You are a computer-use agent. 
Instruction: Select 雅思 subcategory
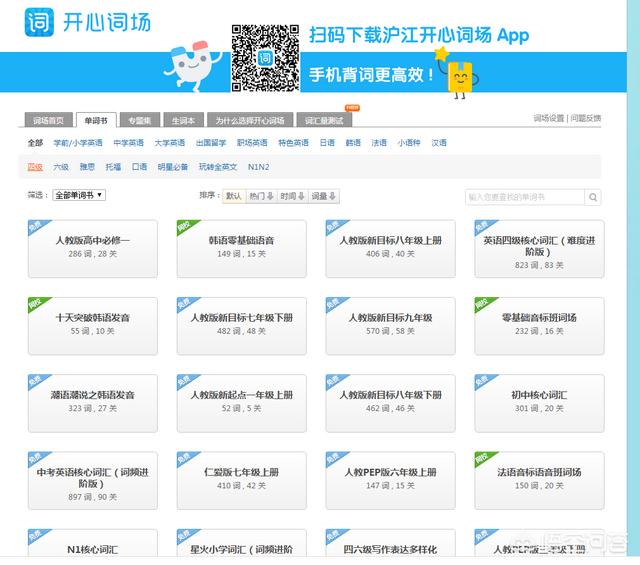click(x=87, y=167)
